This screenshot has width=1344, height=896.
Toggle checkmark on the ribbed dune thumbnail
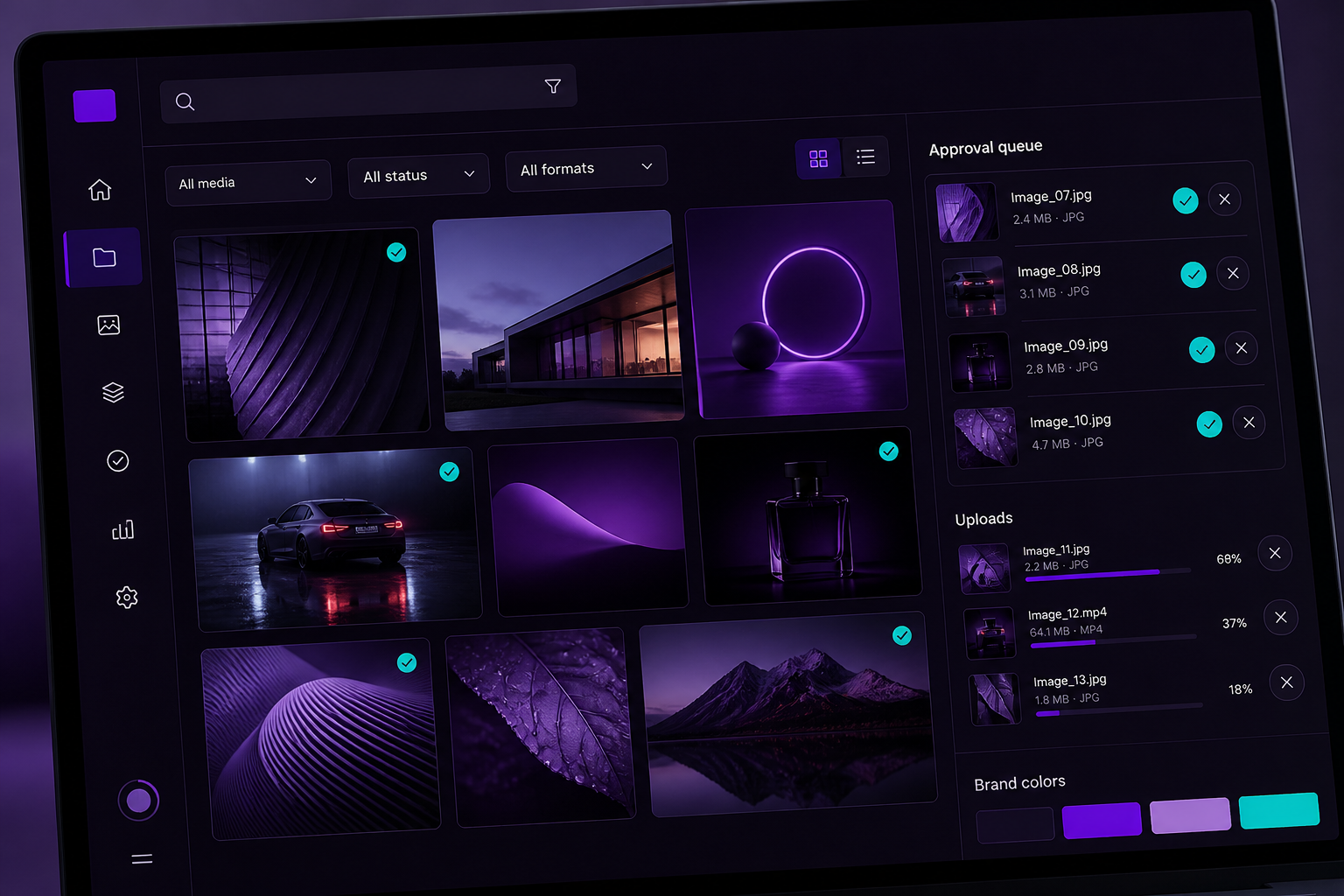point(407,662)
